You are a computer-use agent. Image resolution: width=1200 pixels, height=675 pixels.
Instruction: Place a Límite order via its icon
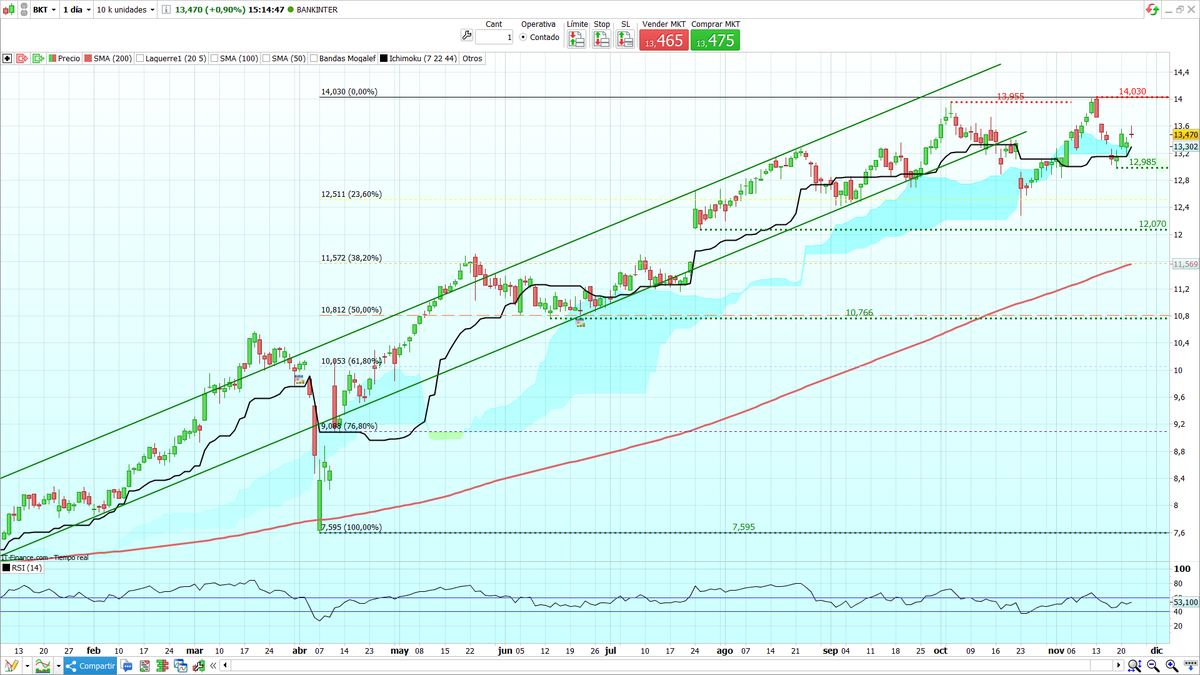click(x=577, y=39)
